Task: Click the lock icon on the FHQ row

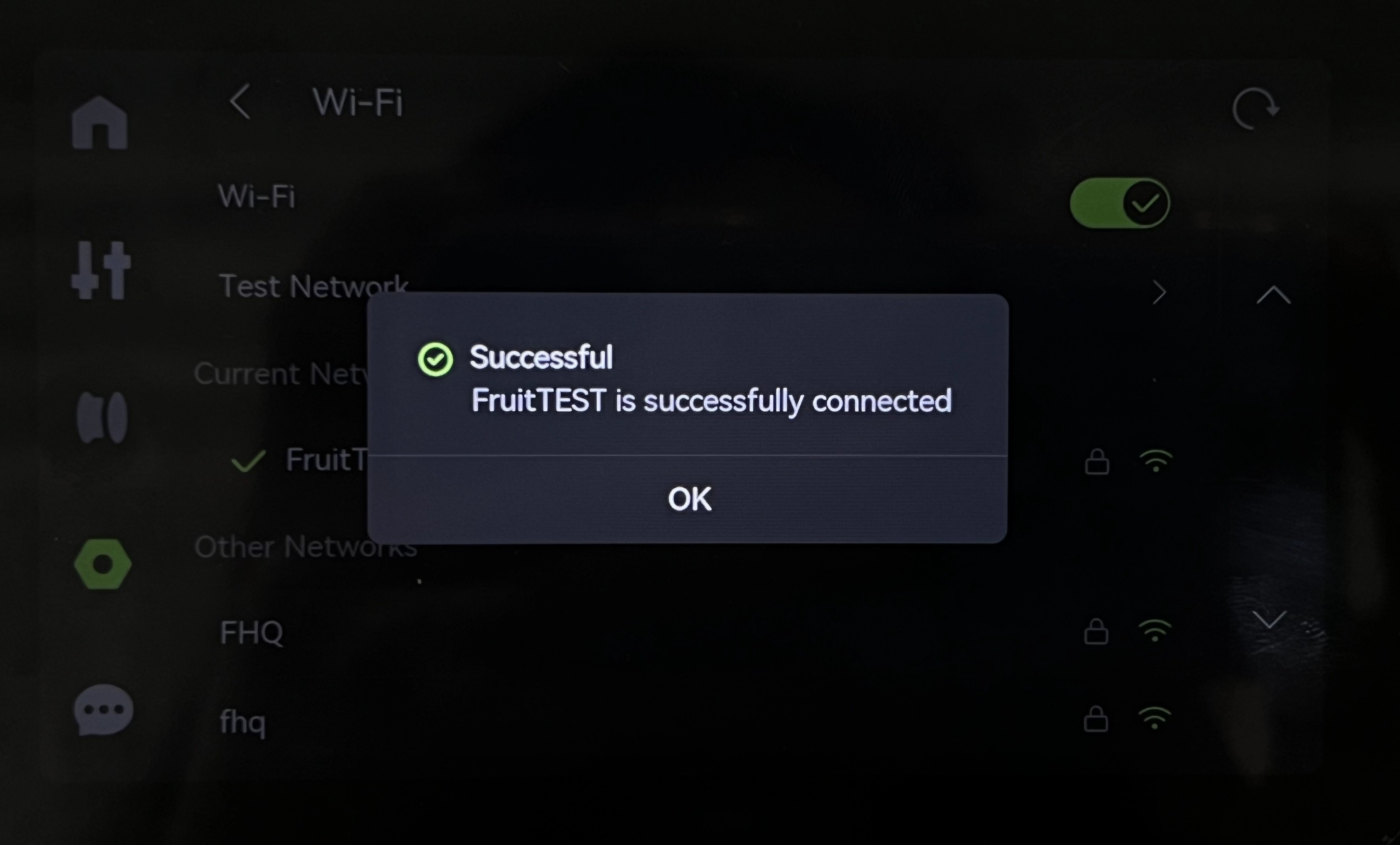Action: tap(1096, 632)
